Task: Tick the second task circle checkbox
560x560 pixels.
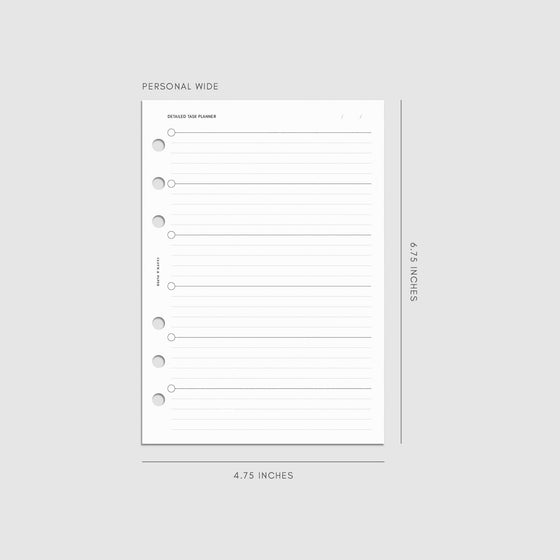Action: click(x=171, y=184)
